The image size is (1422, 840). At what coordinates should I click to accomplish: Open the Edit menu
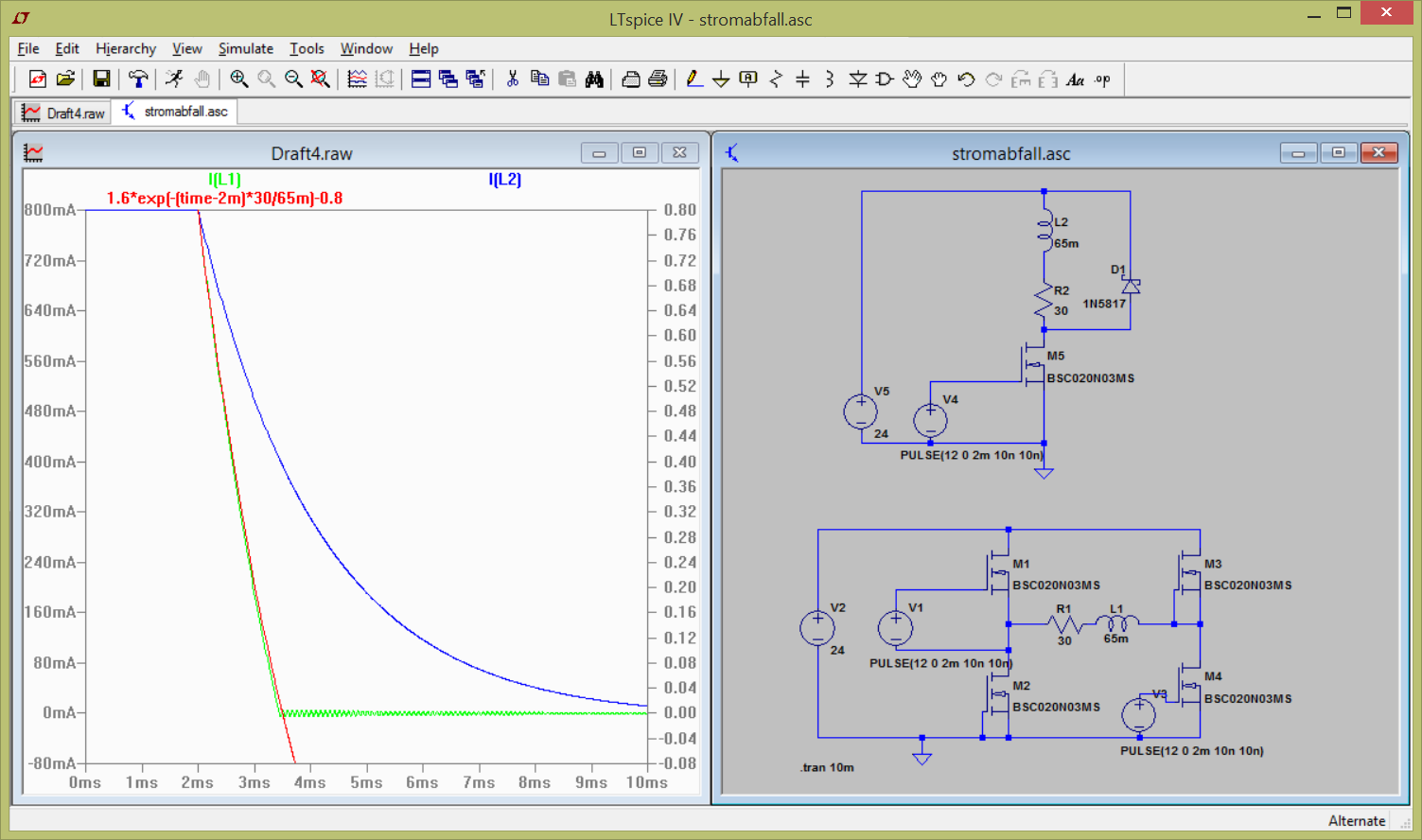tap(67, 48)
